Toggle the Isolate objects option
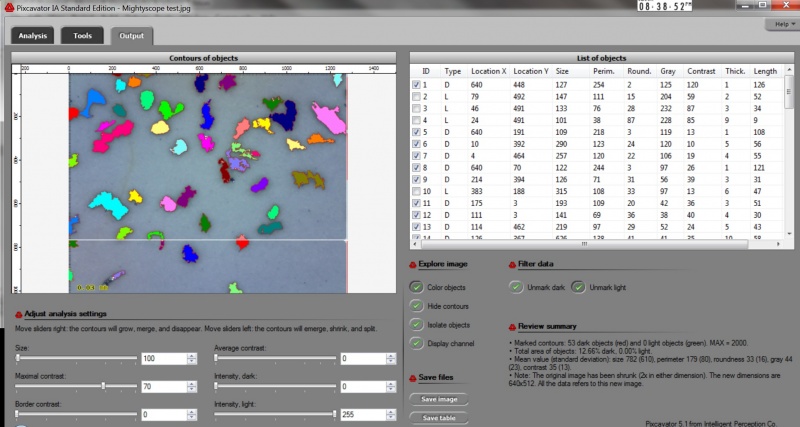Image resolution: width=800 pixels, height=427 pixels. coord(417,324)
